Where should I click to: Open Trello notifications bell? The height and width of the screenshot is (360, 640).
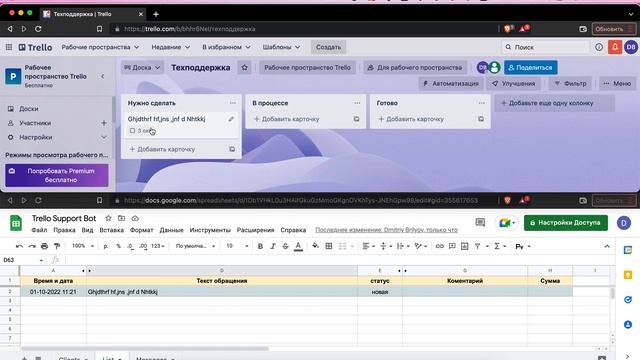[x=615, y=47]
